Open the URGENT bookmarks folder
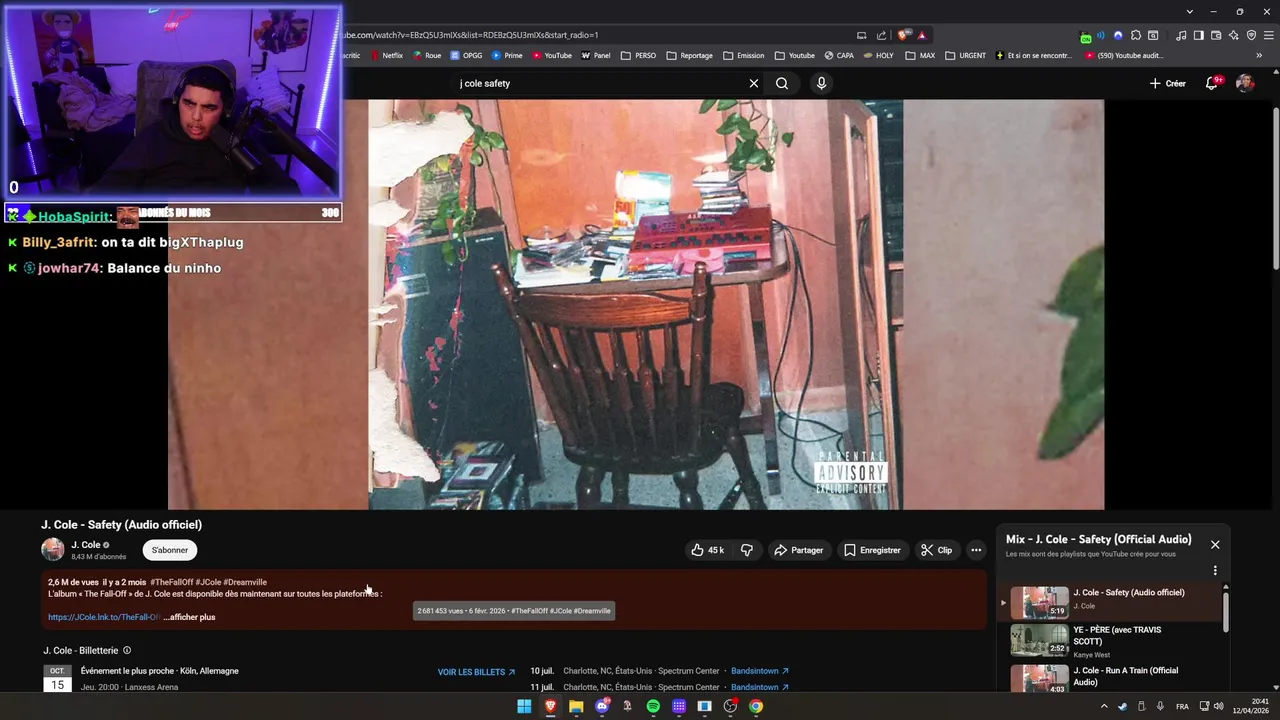 pos(965,55)
